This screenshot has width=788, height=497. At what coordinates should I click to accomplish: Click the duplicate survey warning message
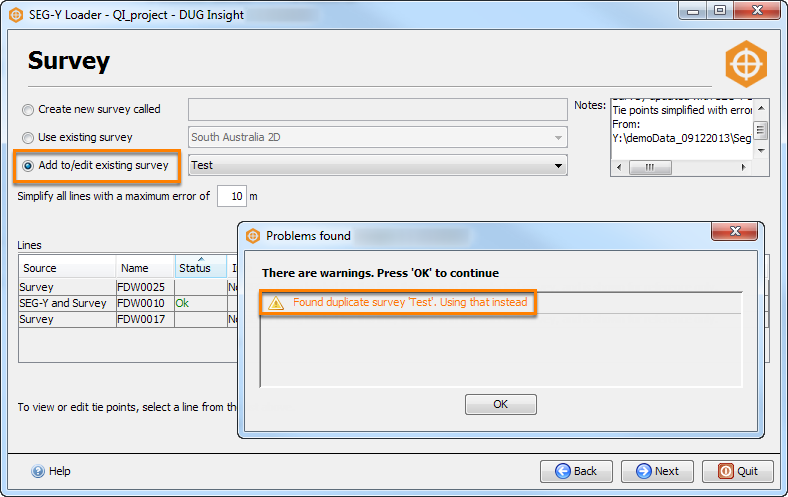tap(410, 302)
